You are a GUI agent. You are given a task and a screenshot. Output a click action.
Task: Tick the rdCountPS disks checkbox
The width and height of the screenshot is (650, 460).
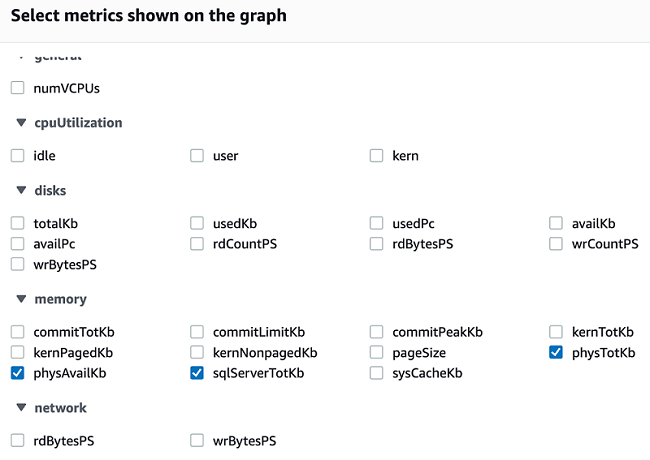(x=197, y=244)
